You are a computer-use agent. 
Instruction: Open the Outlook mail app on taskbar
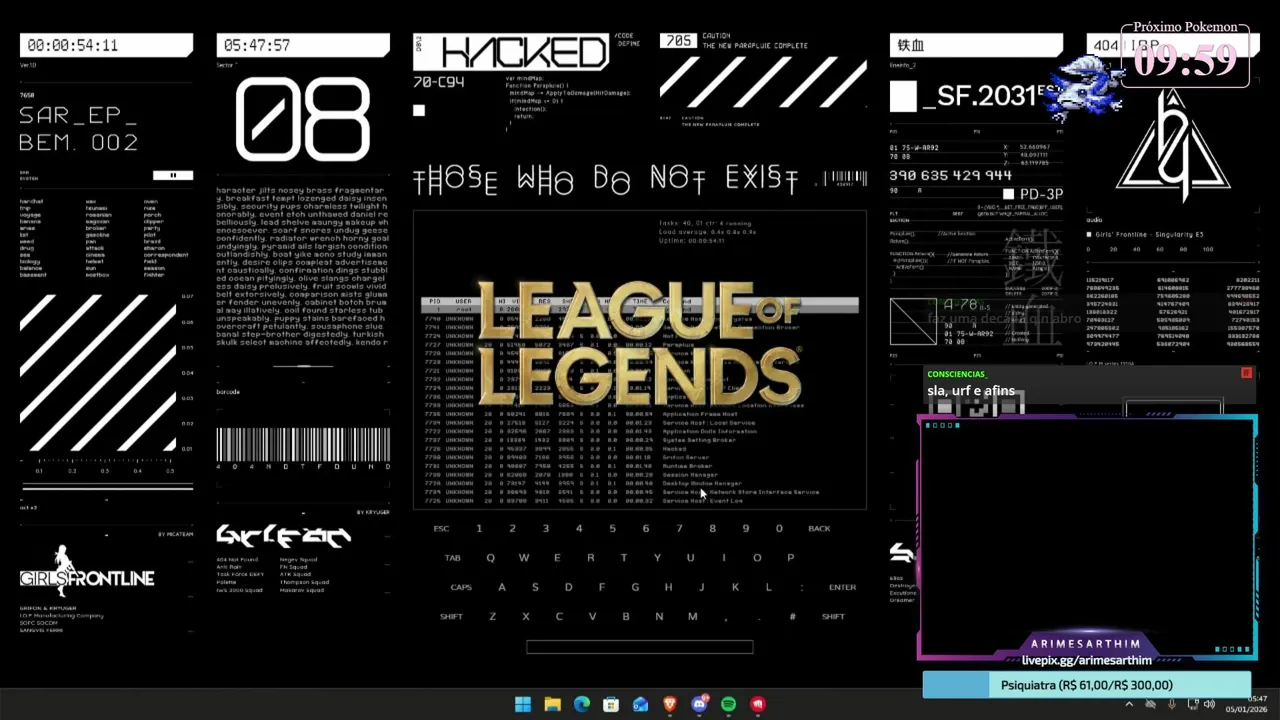click(x=640, y=705)
